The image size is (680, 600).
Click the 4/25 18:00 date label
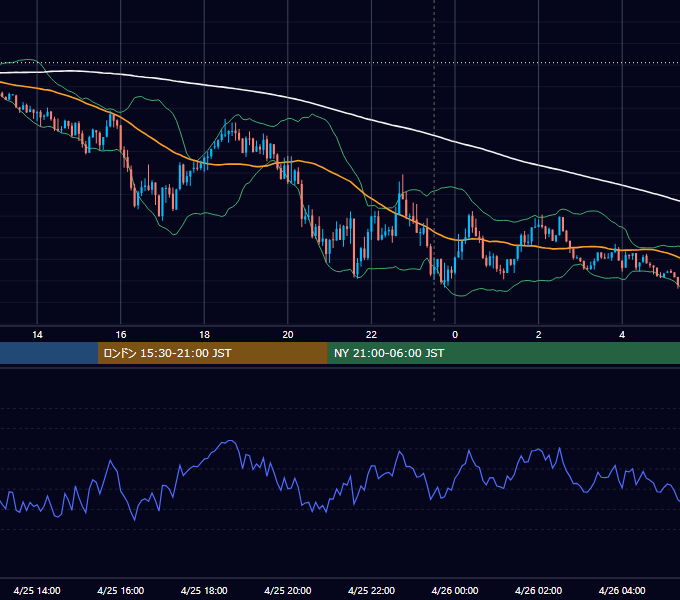click(x=204, y=590)
